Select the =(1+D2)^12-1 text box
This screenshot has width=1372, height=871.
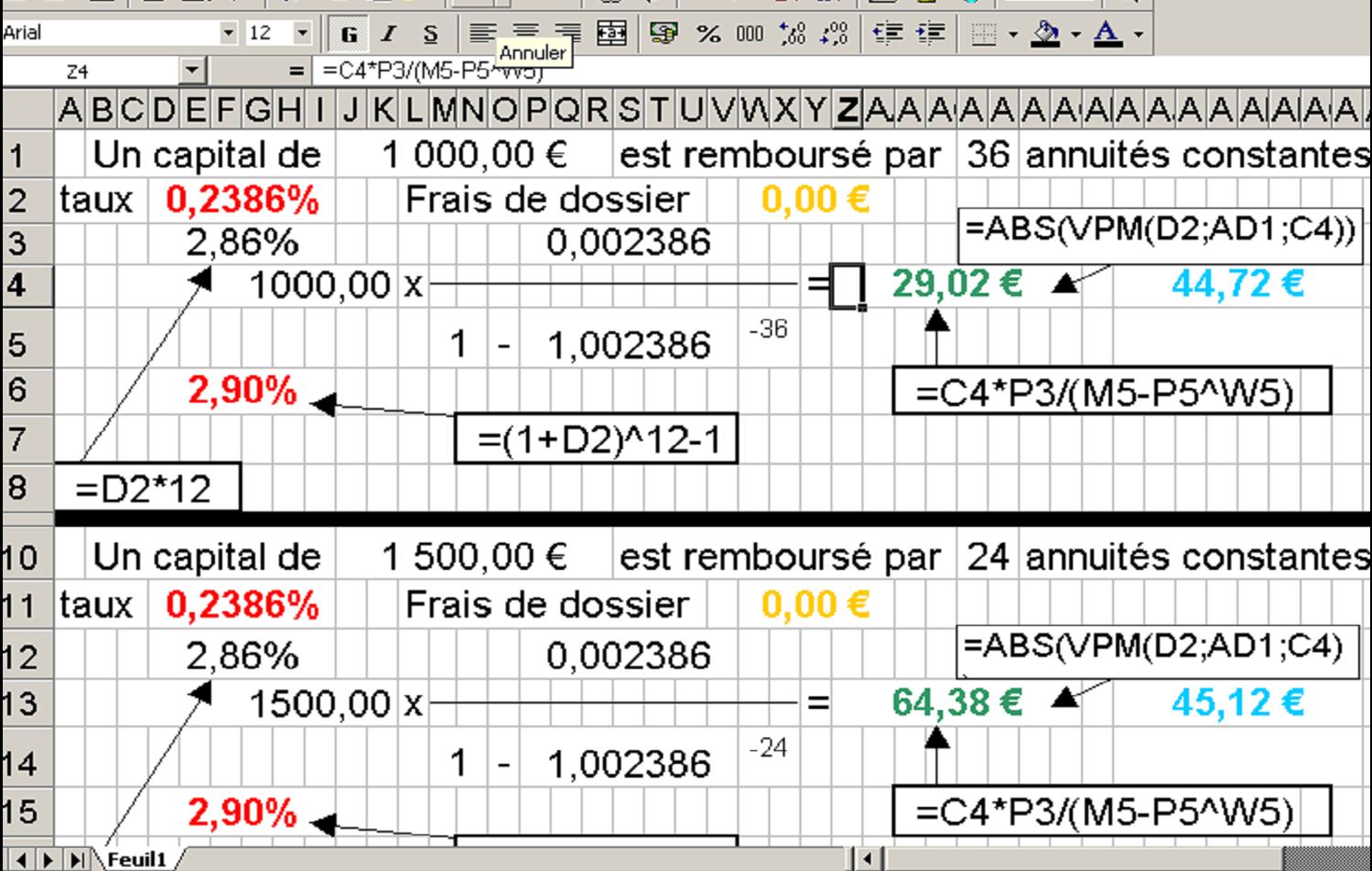595,439
